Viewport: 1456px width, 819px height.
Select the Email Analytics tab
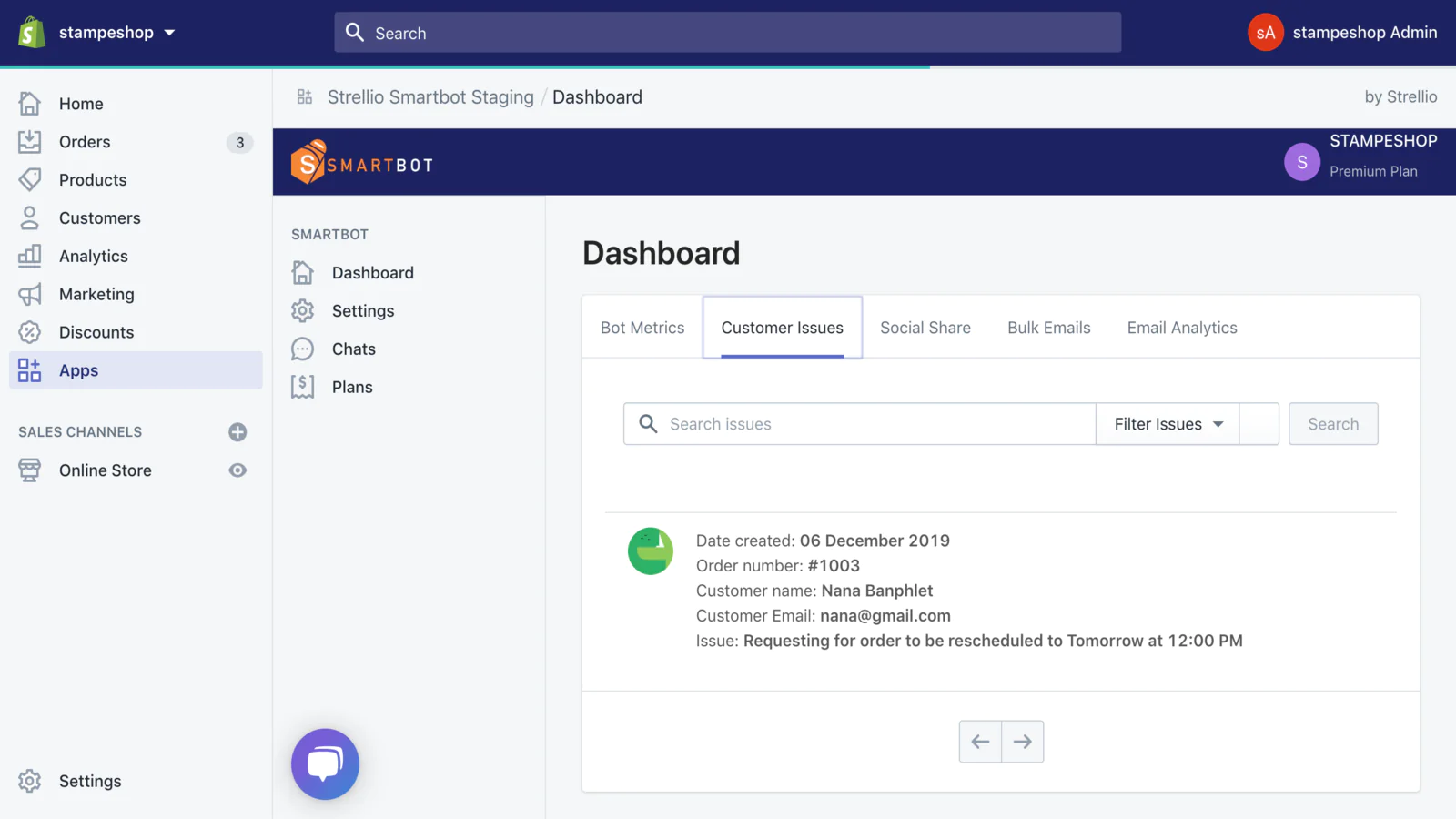(x=1181, y=328)
